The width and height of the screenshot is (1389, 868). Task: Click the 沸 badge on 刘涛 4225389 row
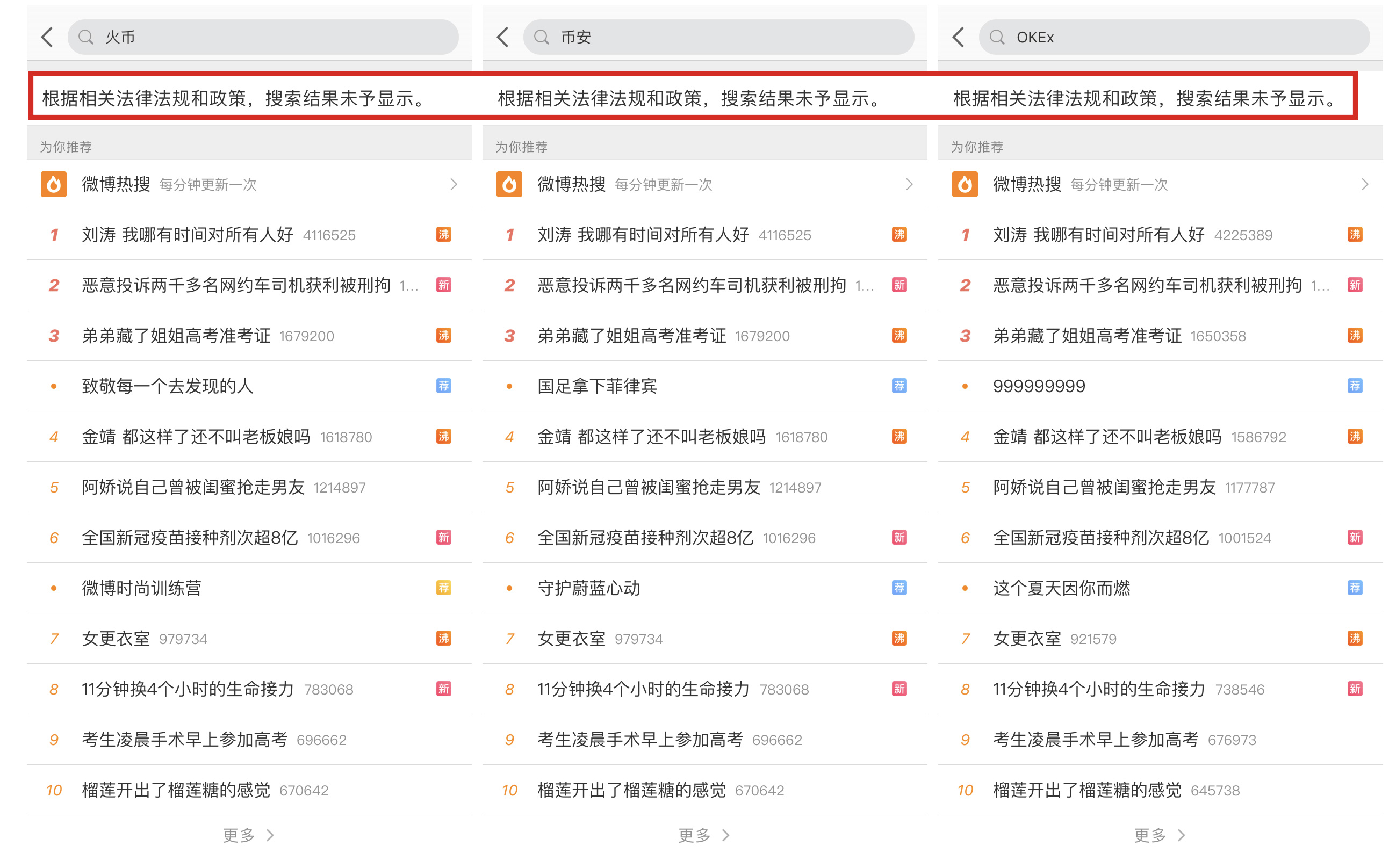1354,234
